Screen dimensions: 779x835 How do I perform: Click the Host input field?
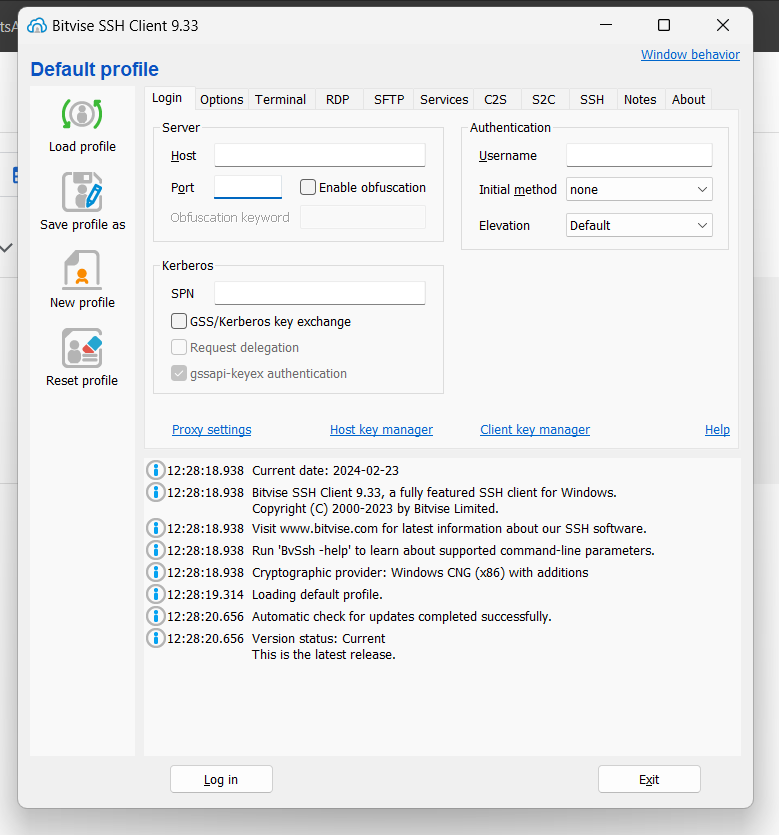coord(319,155)
